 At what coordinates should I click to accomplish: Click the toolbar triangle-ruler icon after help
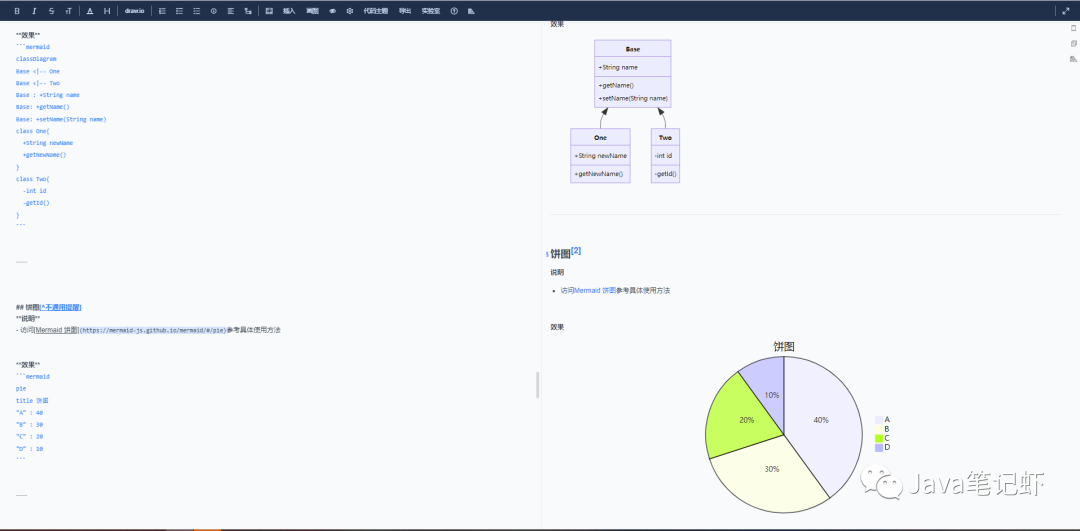coord(471,11)
